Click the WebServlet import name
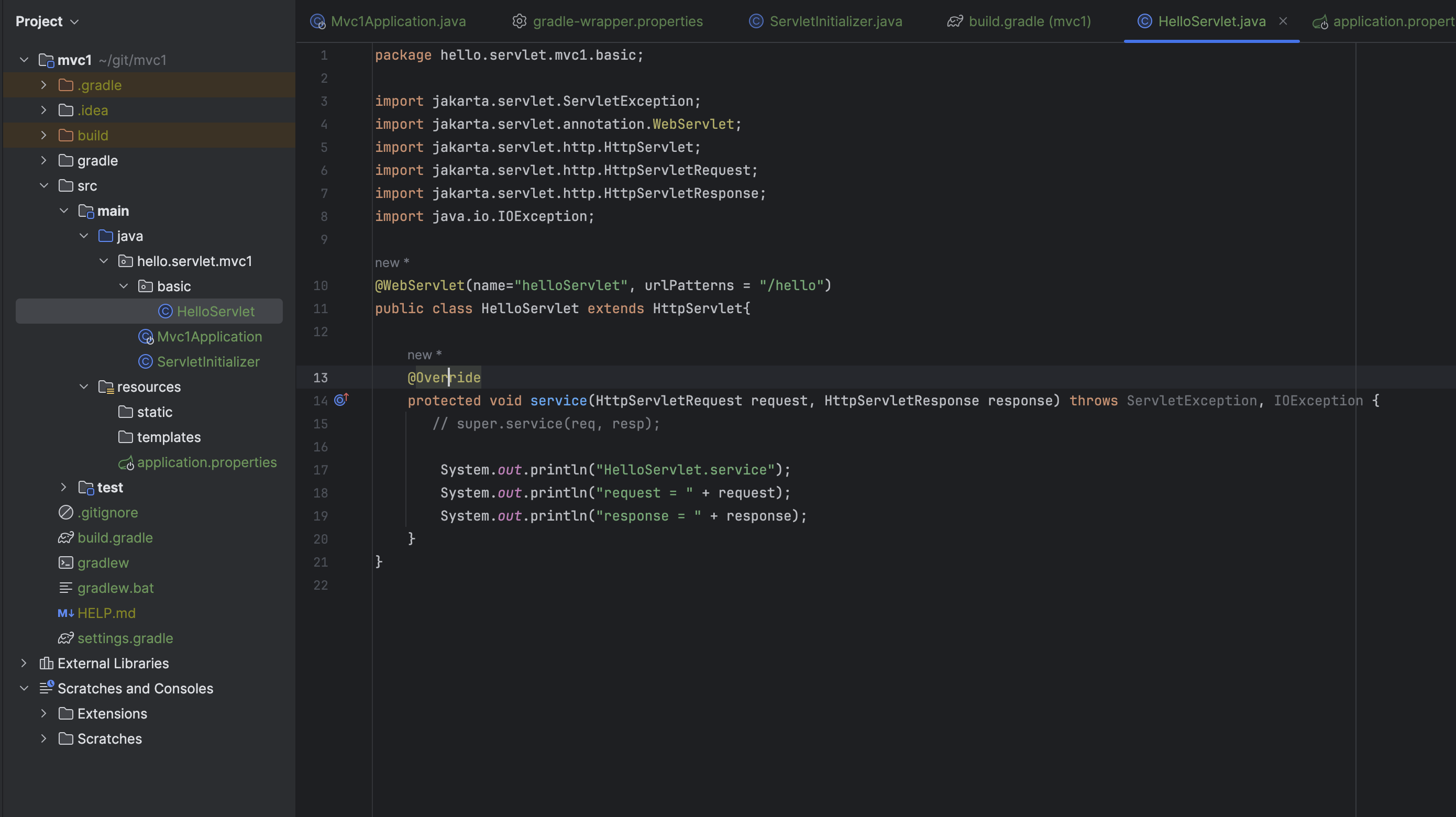 click(693, 124)
